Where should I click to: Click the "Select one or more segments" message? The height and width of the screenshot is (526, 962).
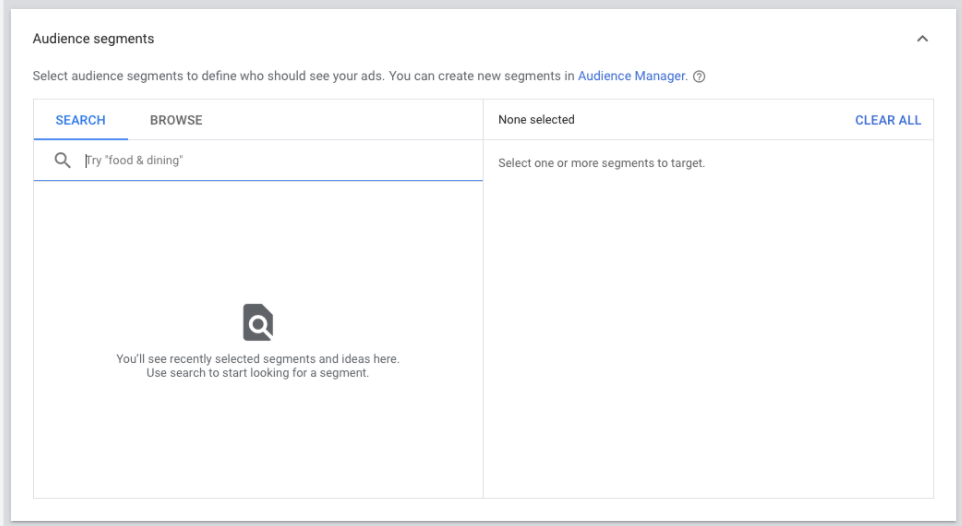(601, 163)
